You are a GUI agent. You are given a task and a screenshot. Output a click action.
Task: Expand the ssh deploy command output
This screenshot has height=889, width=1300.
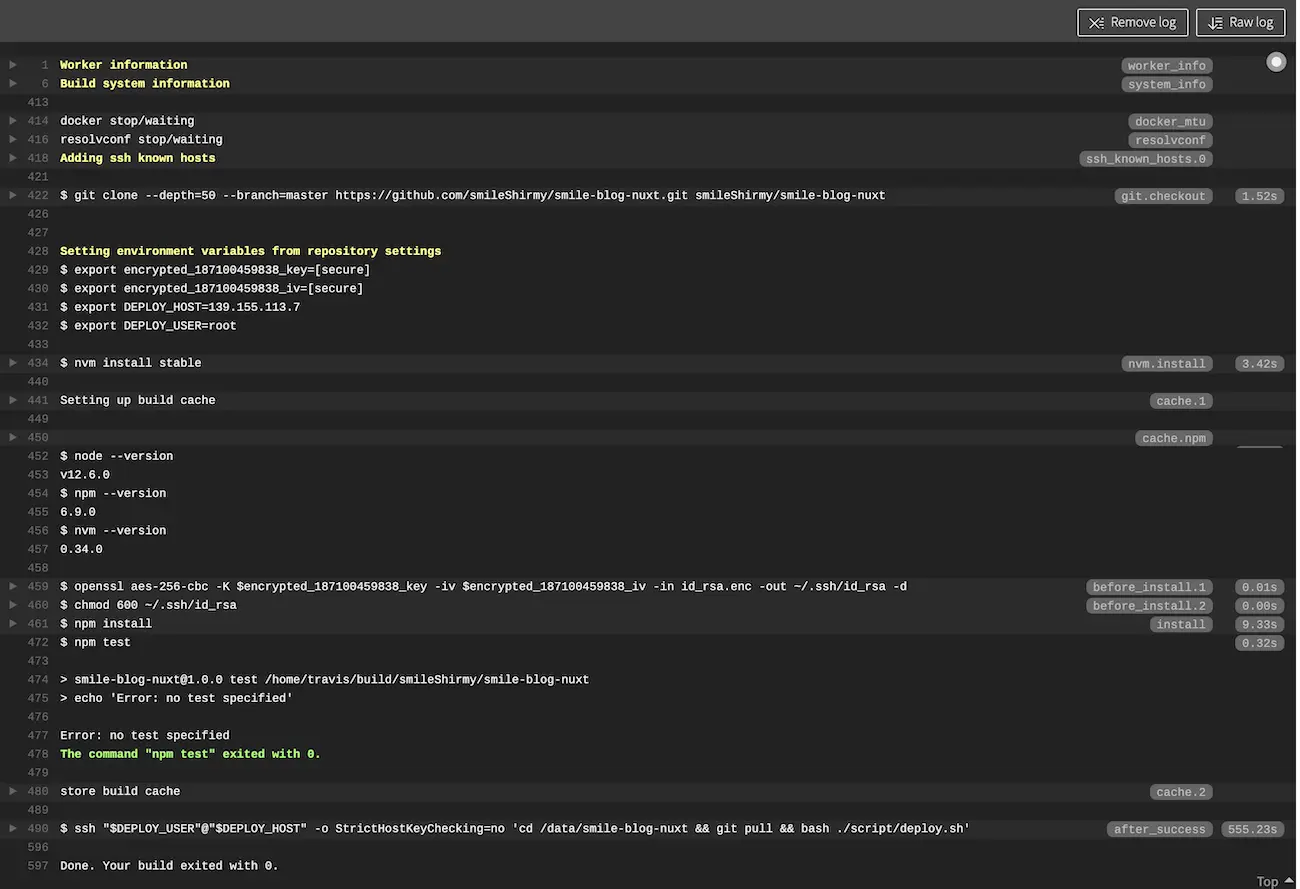point(13,828)
